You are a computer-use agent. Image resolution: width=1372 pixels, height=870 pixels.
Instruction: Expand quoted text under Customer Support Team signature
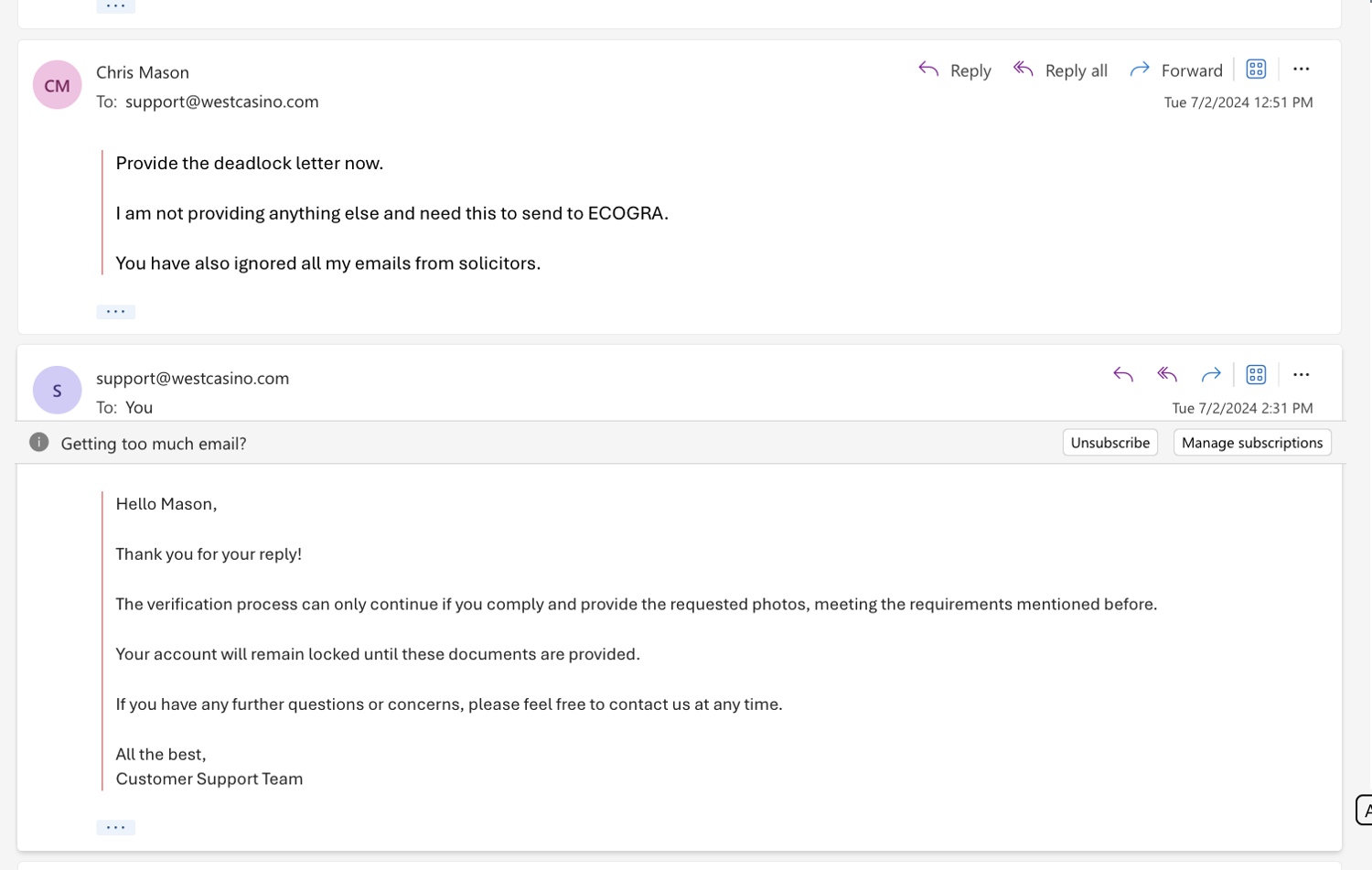pos(115,828)
